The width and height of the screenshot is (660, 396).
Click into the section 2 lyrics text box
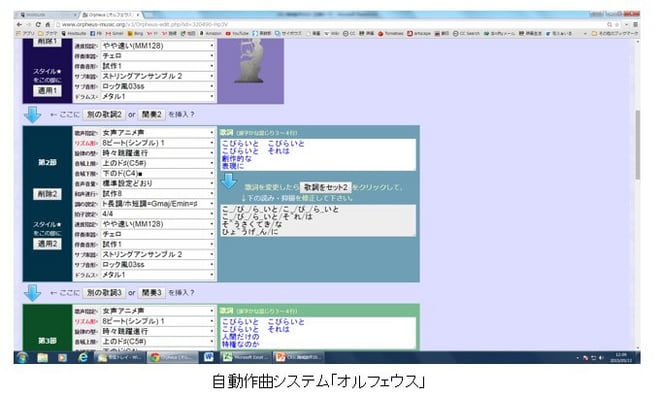point(318,154)
